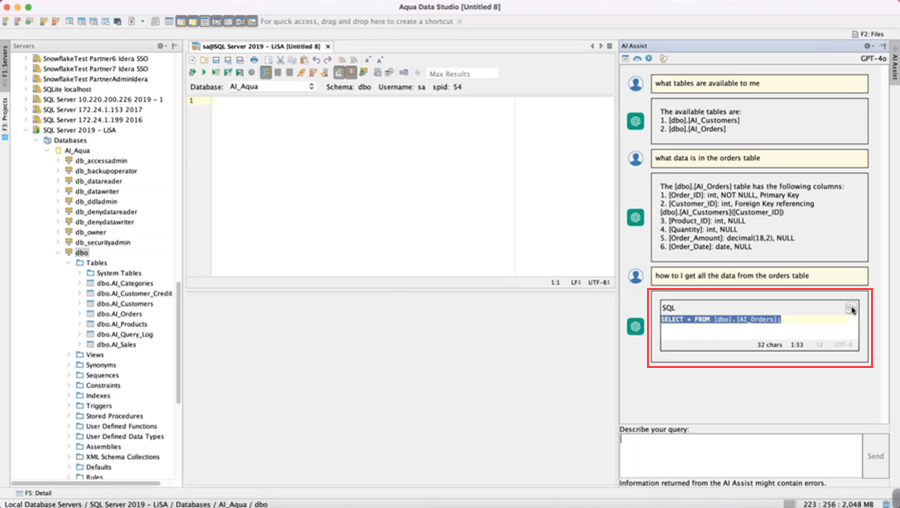Copy the generated SQL with copy icon
This screenshot has width=900, height=508.
849,308
